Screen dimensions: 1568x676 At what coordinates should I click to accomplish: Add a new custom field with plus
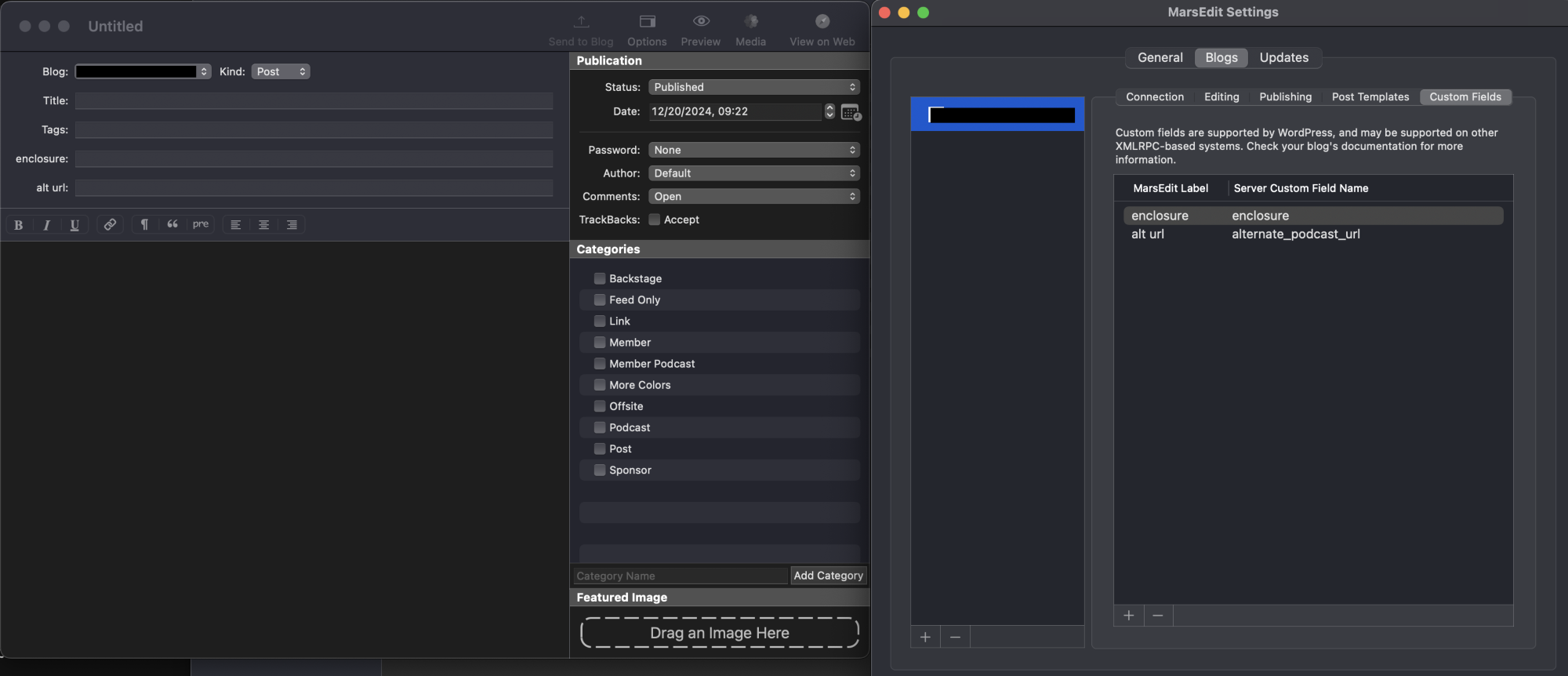1129,616
